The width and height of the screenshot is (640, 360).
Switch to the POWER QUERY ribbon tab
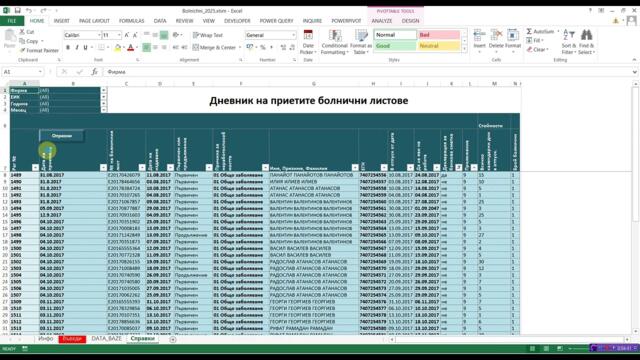click(x=276, y=21)
